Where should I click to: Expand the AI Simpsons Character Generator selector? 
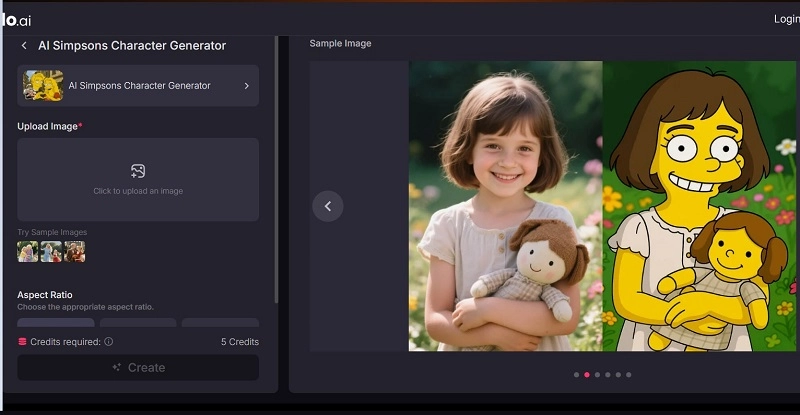(x=246, y=86)
